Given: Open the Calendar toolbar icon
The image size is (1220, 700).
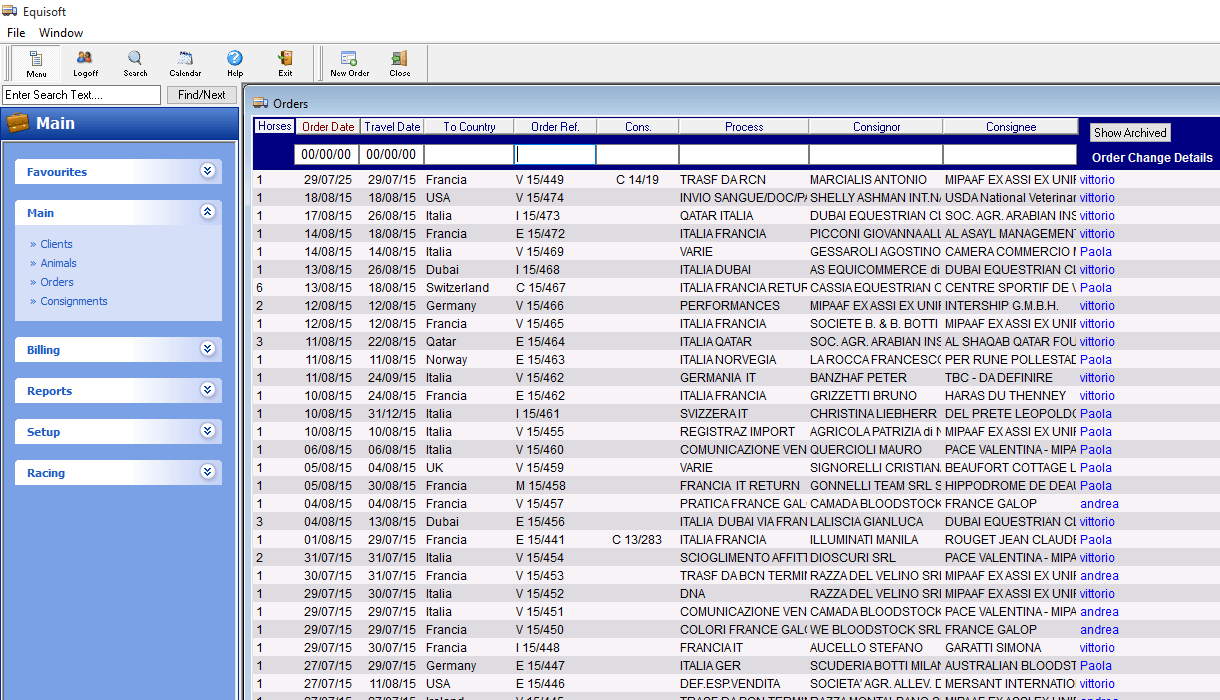Looking at the screenshot, I should (185, 63).
